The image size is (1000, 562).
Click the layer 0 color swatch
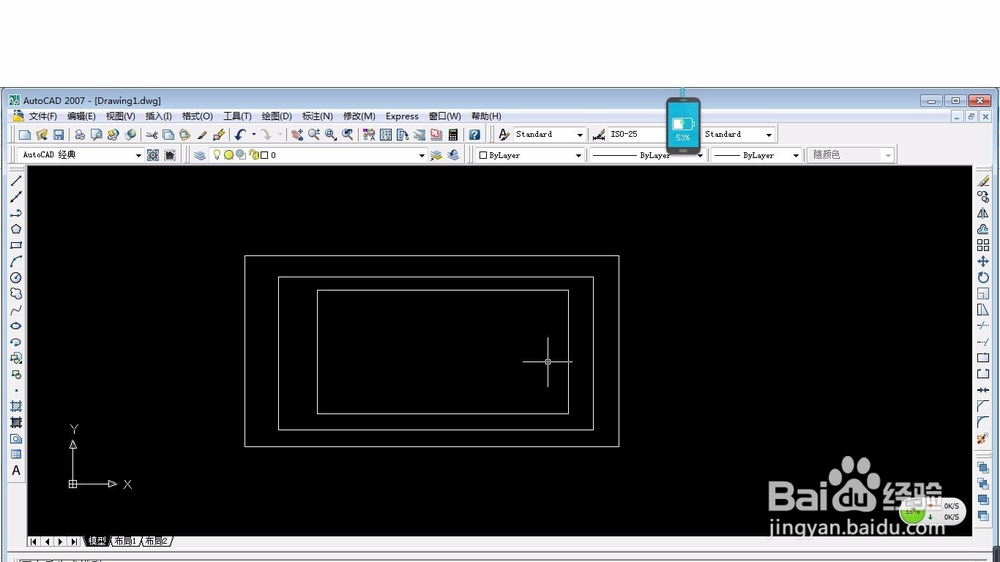coord(264,155)
